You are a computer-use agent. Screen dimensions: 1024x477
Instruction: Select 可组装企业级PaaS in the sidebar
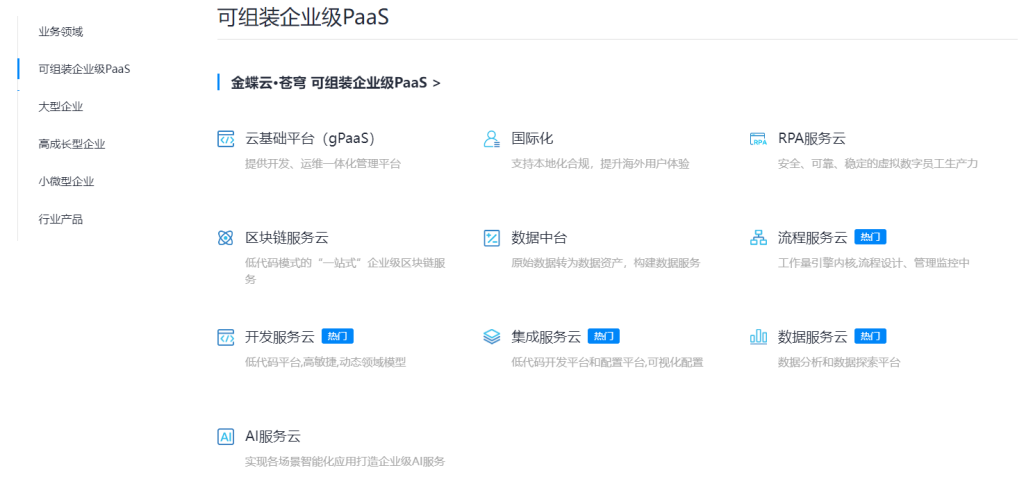point(84,69)
